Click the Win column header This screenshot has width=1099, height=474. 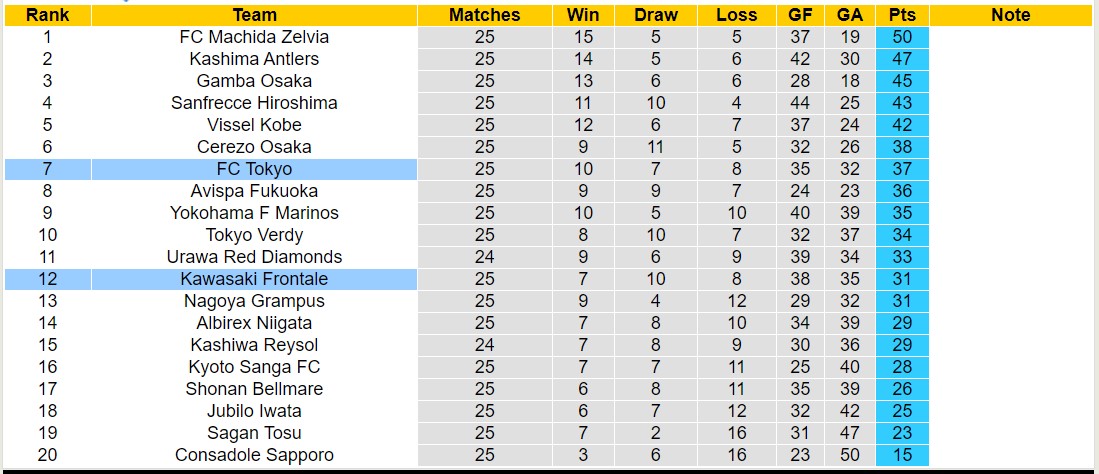583,15
